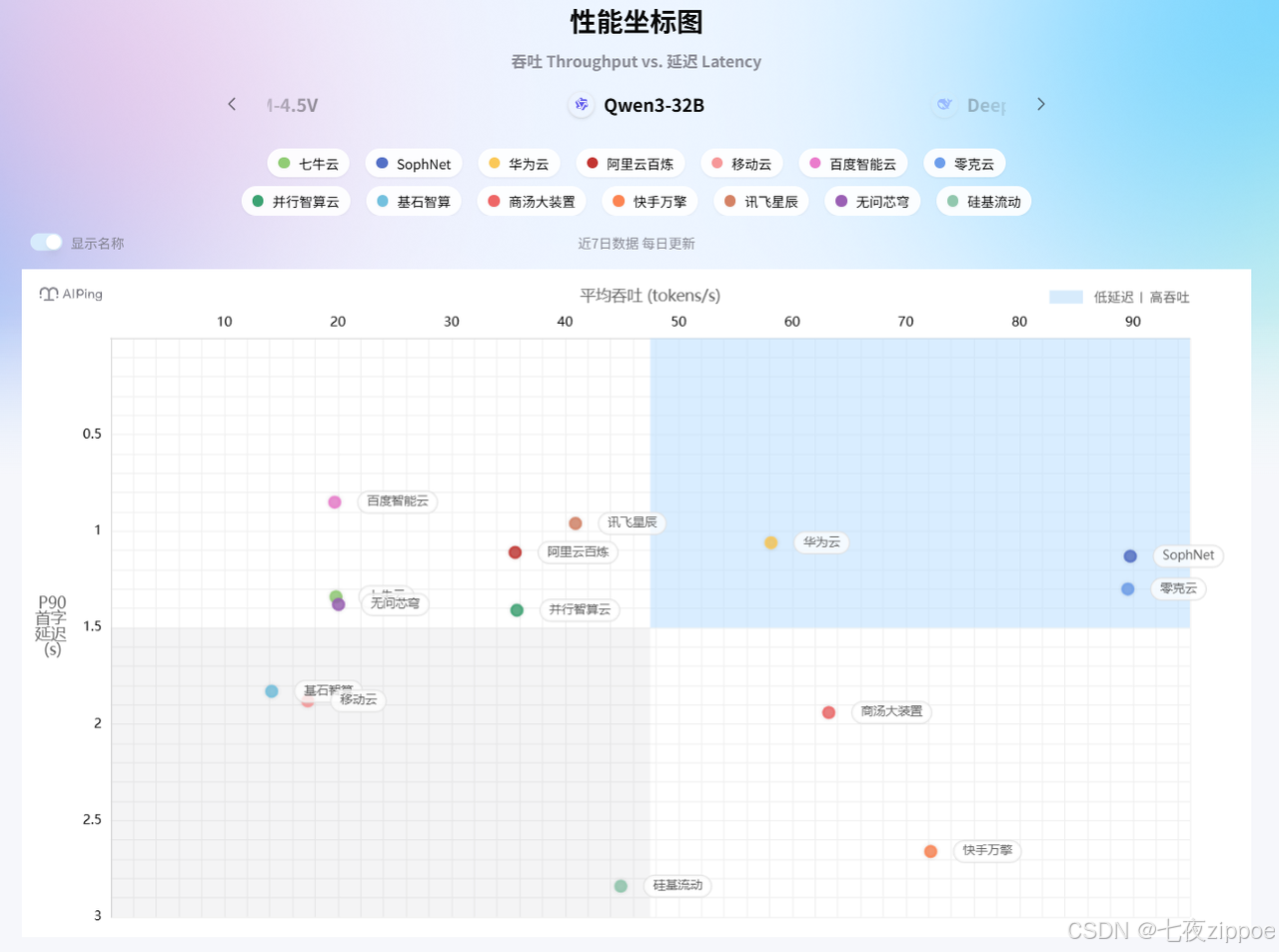
Task: Select the Qwen3-32B model tab
Action: pos(637,105)
